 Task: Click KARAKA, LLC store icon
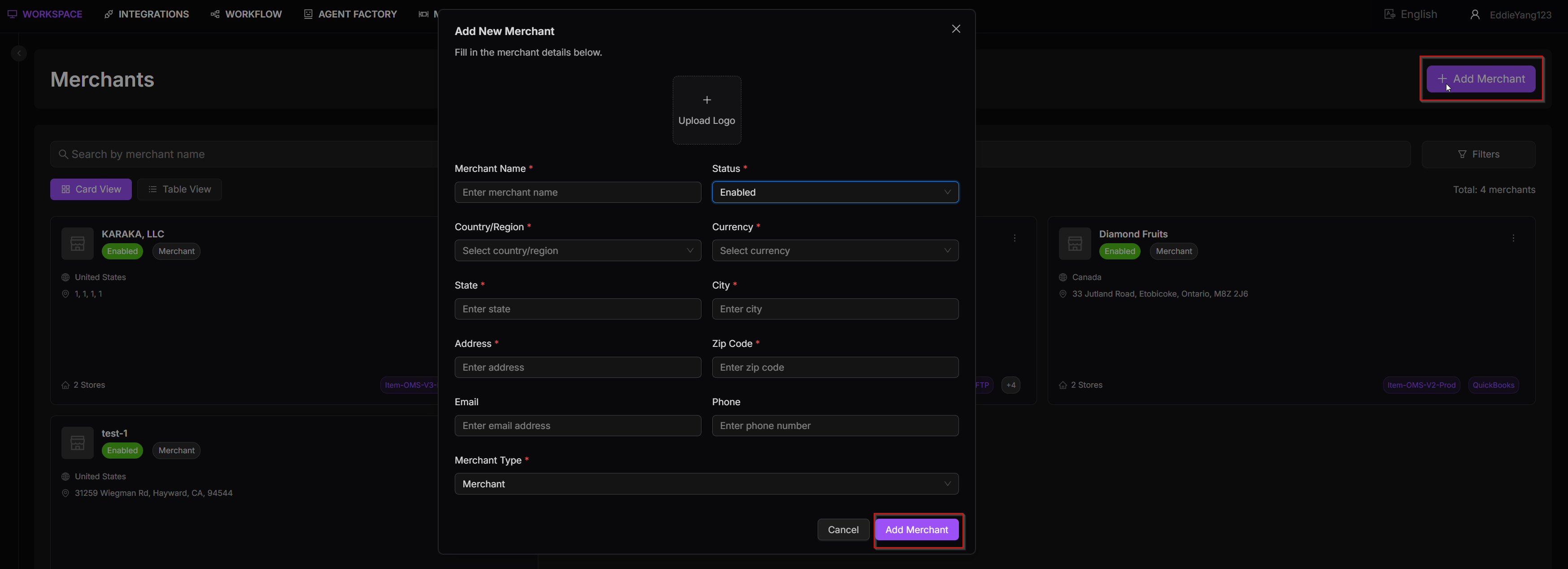pos(77,244)
